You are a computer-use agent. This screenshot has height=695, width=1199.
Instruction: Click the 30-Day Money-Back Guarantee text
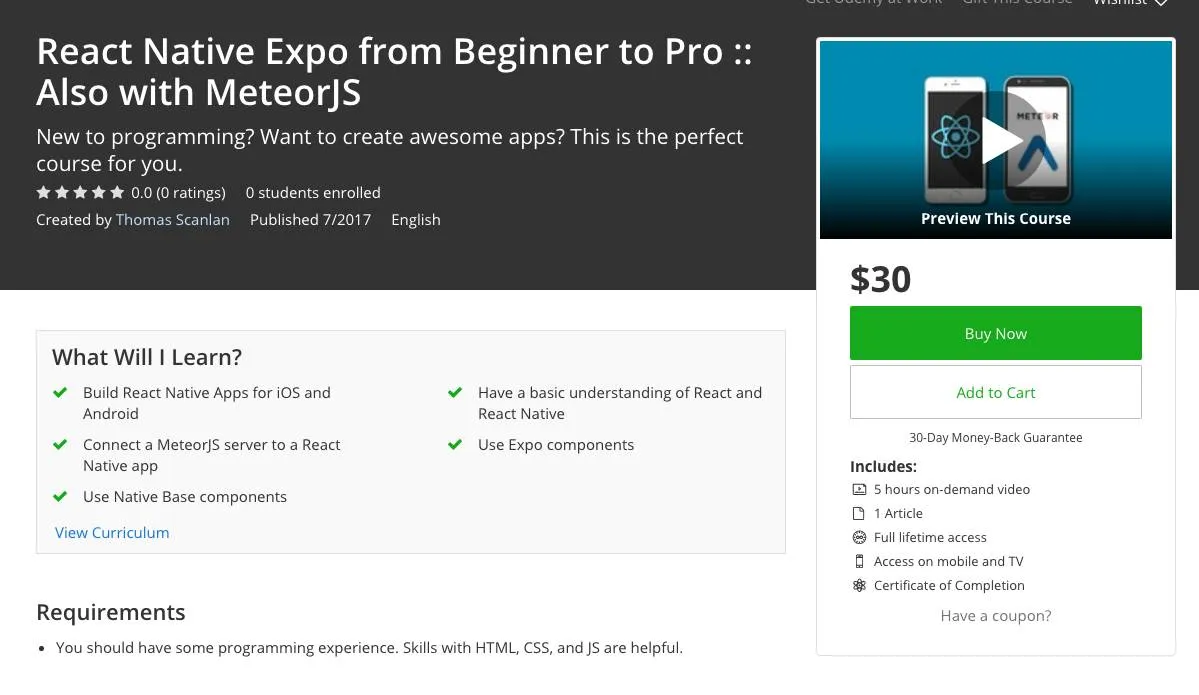tap(995, 438)
